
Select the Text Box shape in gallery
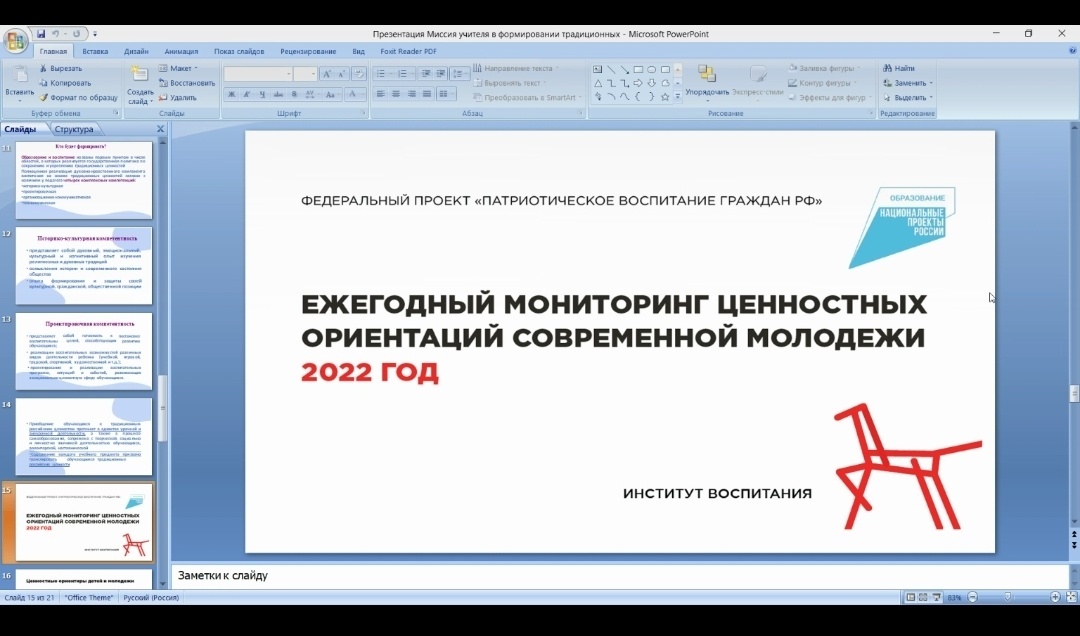coord(597,70)
